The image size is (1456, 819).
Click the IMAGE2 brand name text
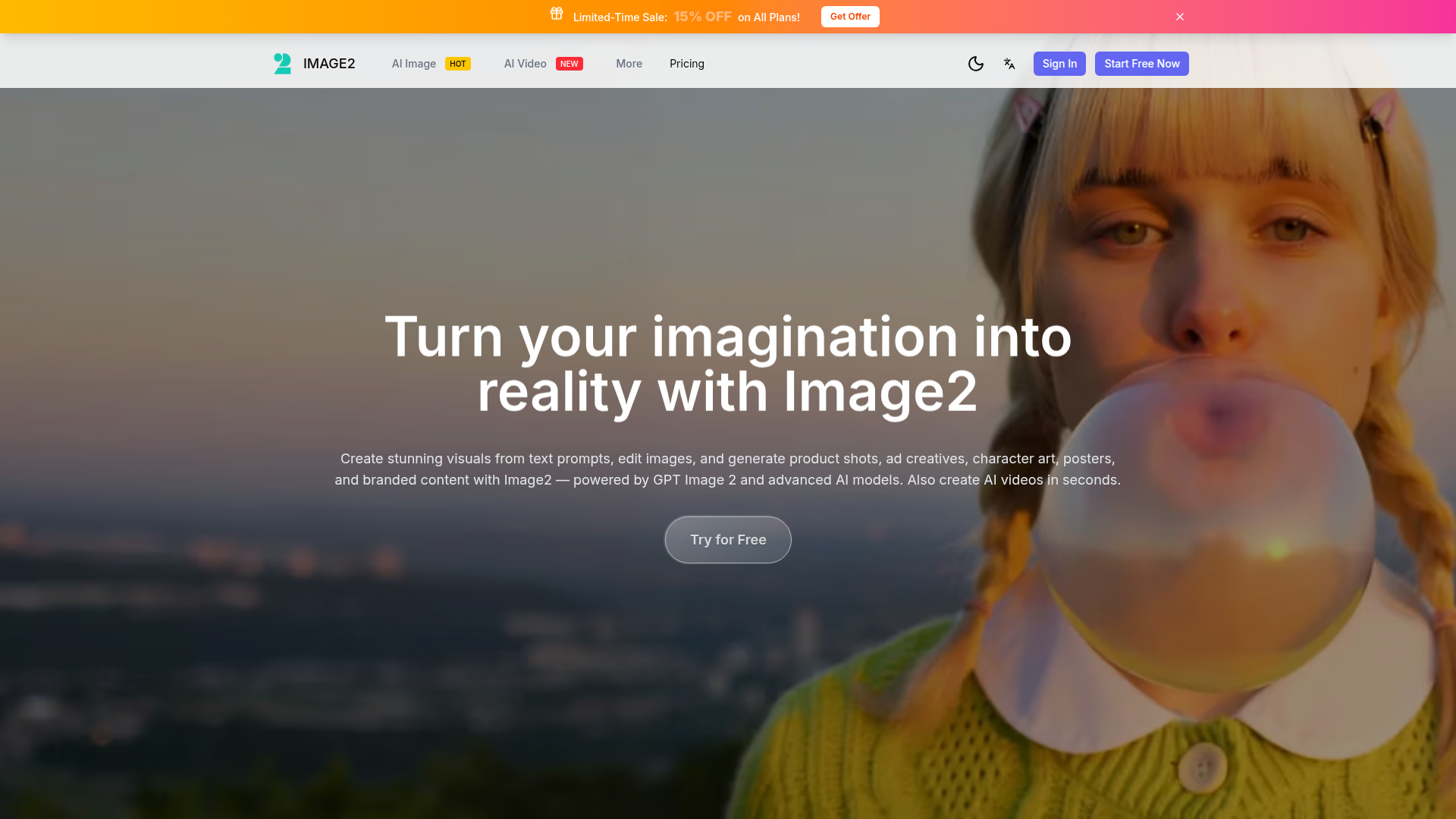[x=329, y=64]
